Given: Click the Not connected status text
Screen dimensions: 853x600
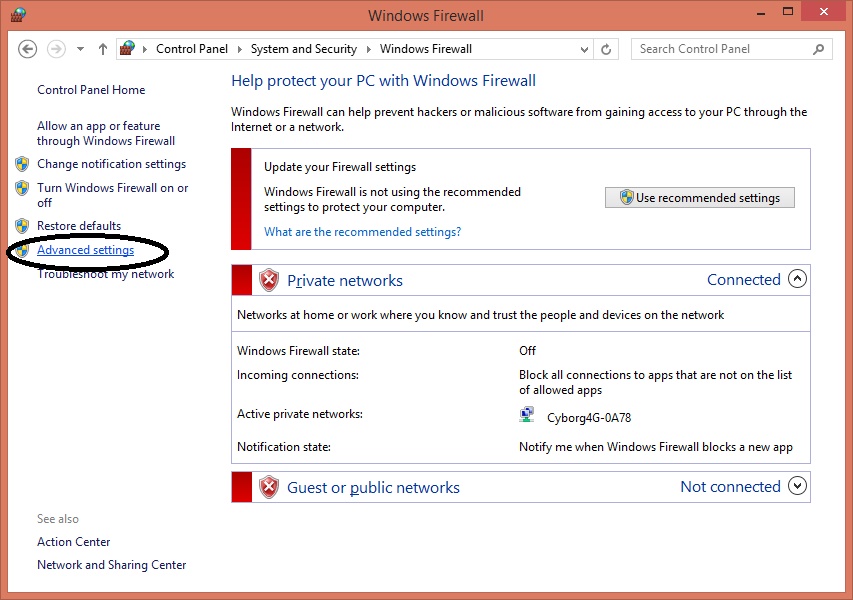Looking at the screenshot, I should [x=731, y=486].
